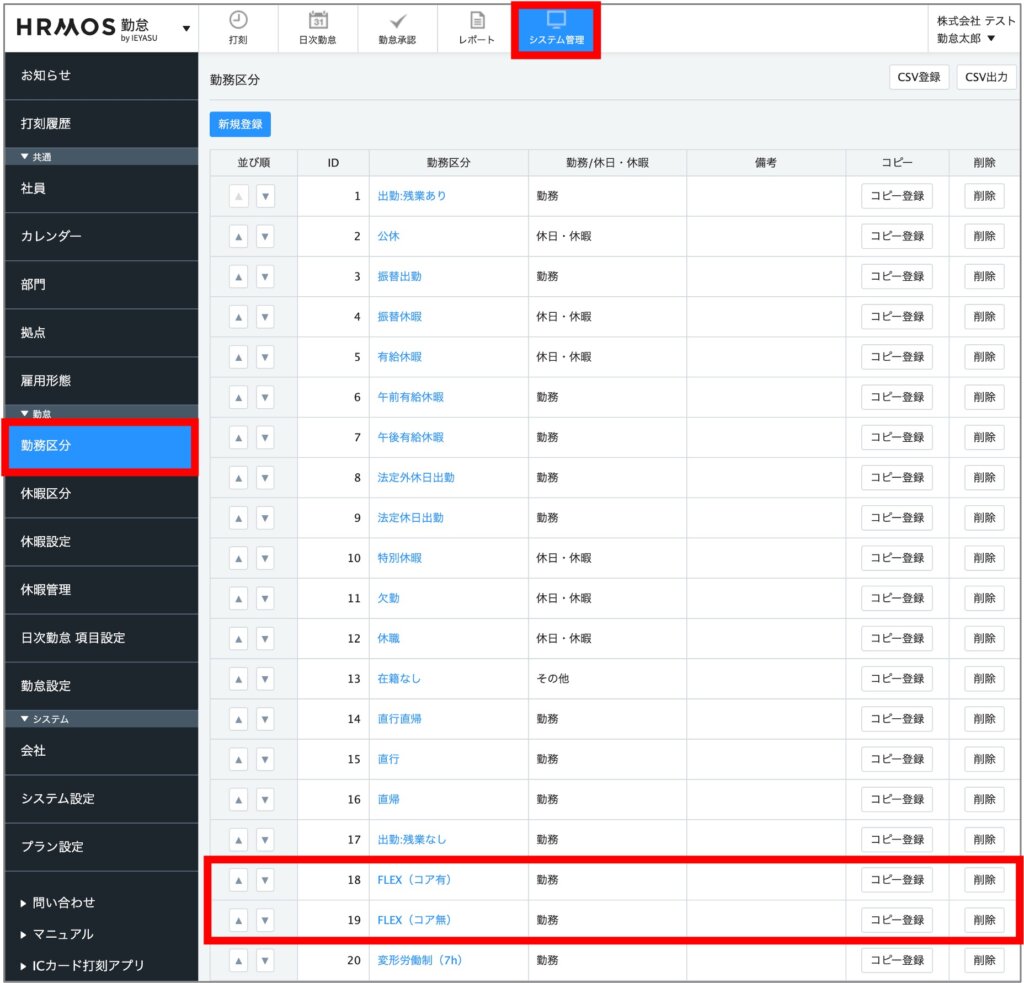Screen dimensions: 1024x983
Task: Click コピー登録 for 出勤:残業あり row
Action: pyautogui.click(x=896, y=196)
